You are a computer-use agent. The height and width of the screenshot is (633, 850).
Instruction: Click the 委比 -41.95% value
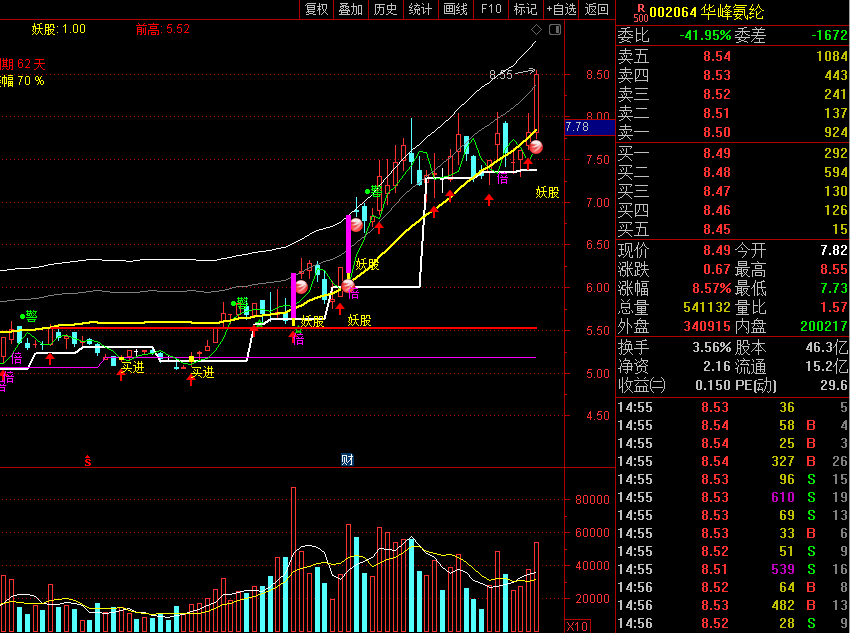[705, 35]
